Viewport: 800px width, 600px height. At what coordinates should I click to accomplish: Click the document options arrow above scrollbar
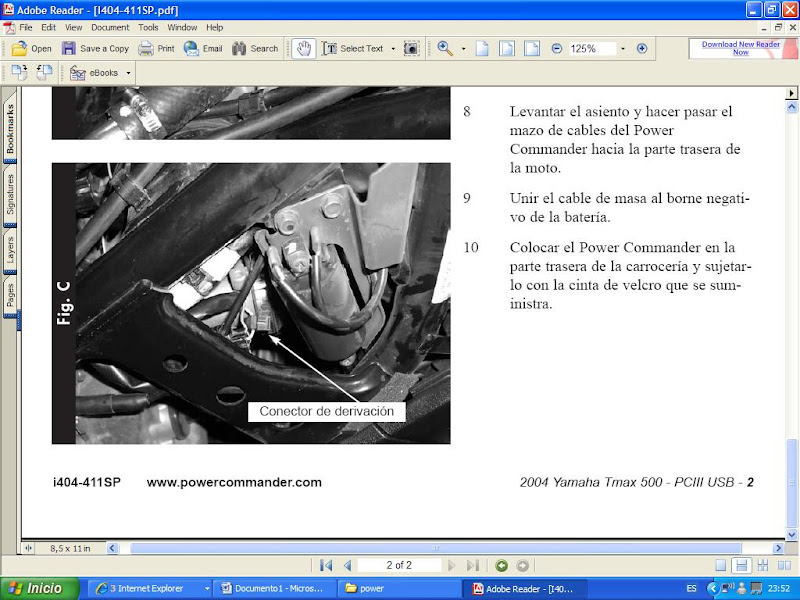[792, 93]
